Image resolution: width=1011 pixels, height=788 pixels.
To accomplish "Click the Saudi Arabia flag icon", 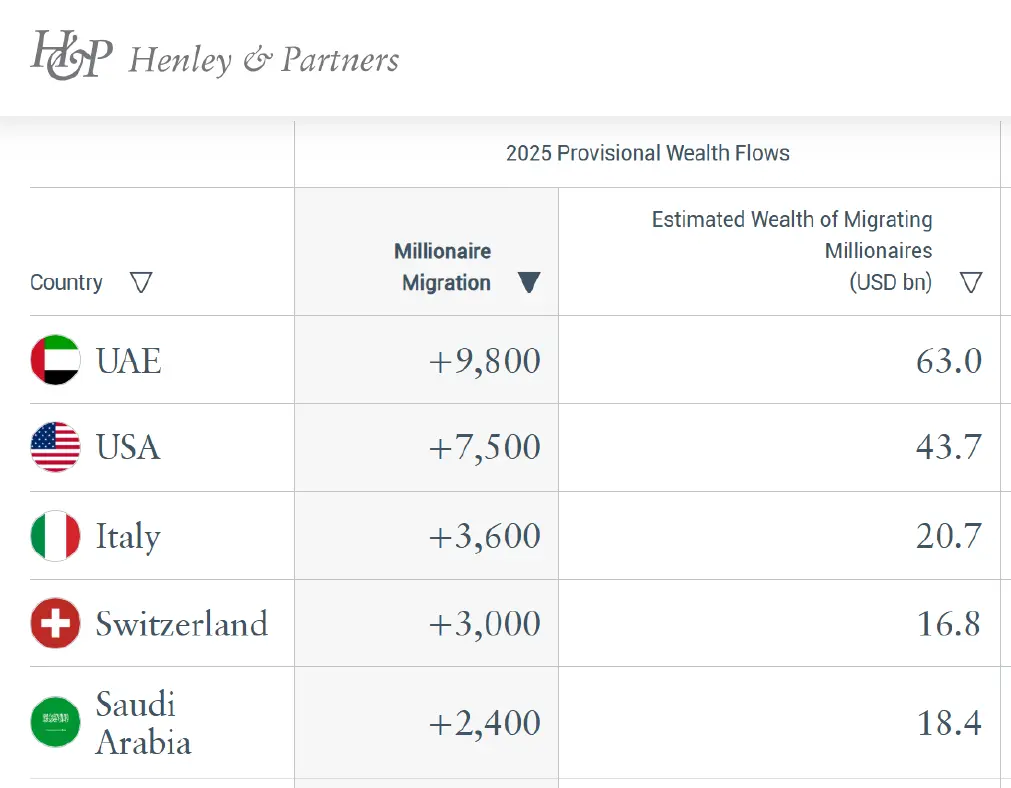I will [55, 722].
